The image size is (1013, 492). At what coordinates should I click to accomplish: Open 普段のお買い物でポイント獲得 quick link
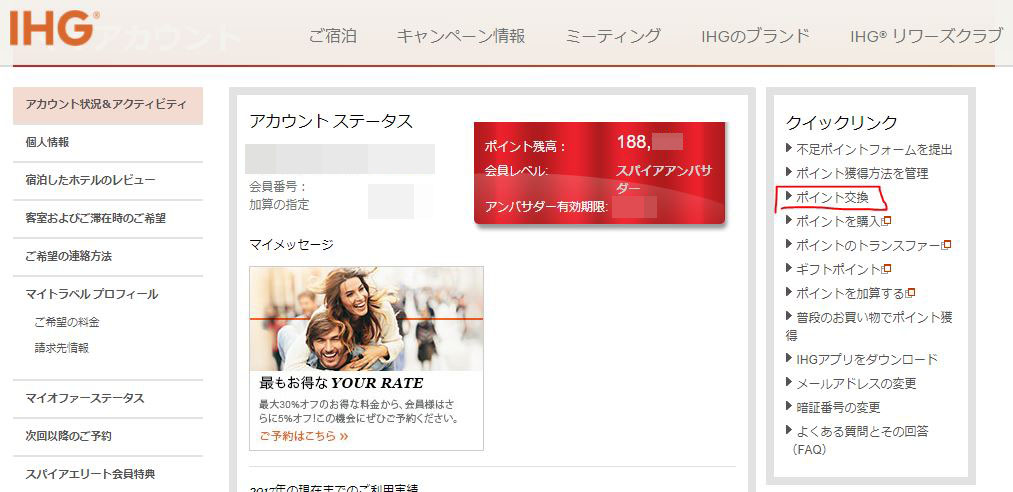point(869,326)
